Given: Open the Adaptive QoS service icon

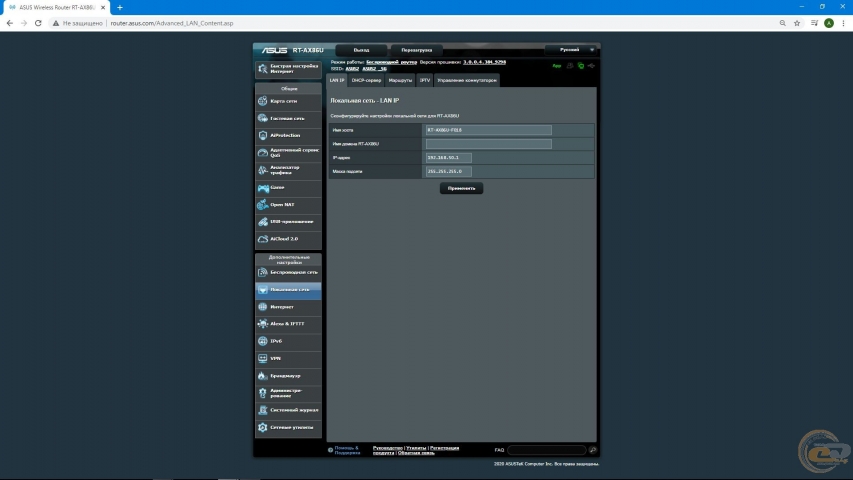Looking at the screenshot, I should (x=263, y=152).
